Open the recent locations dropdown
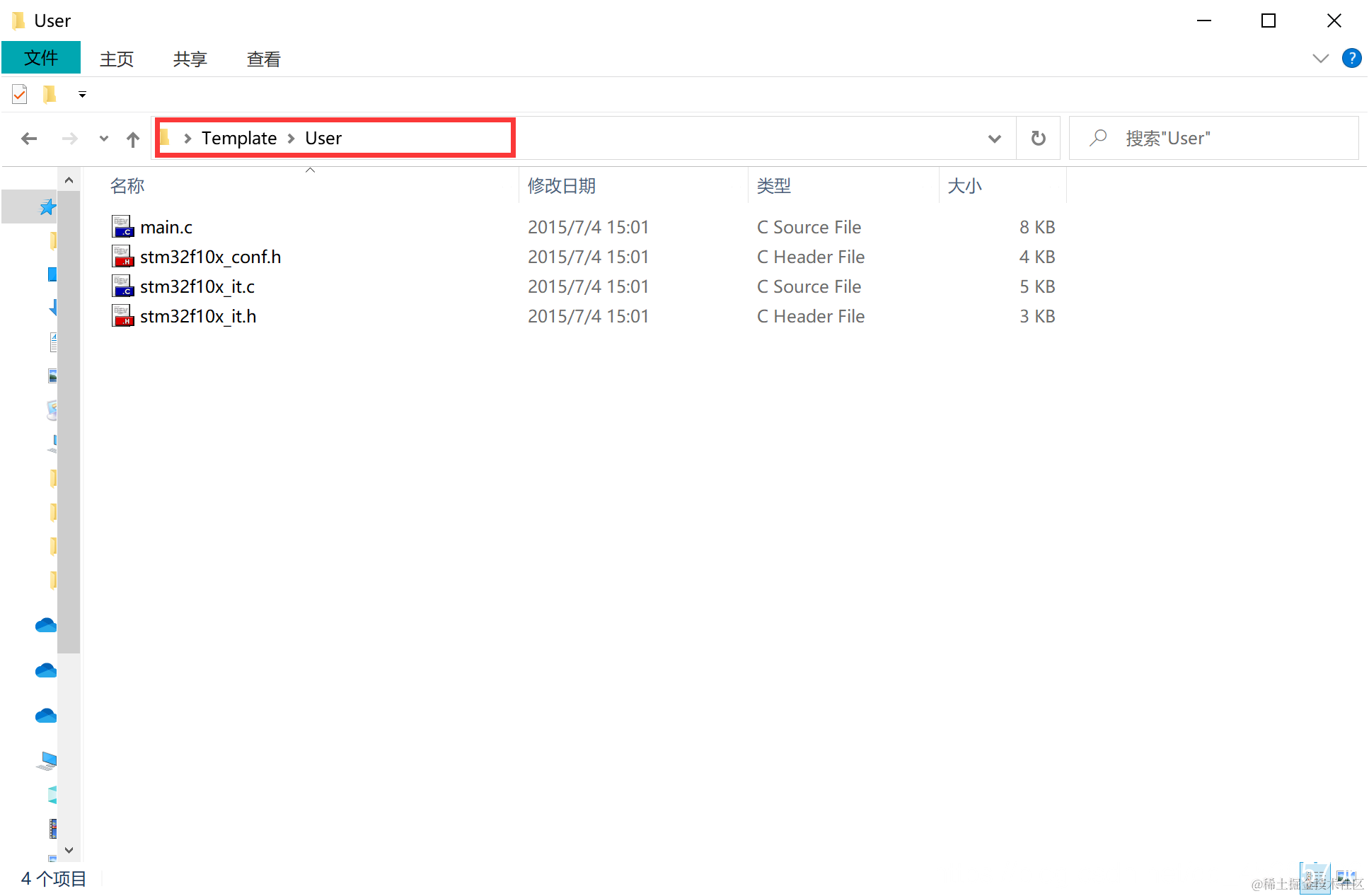 click(x=104, y=139)
